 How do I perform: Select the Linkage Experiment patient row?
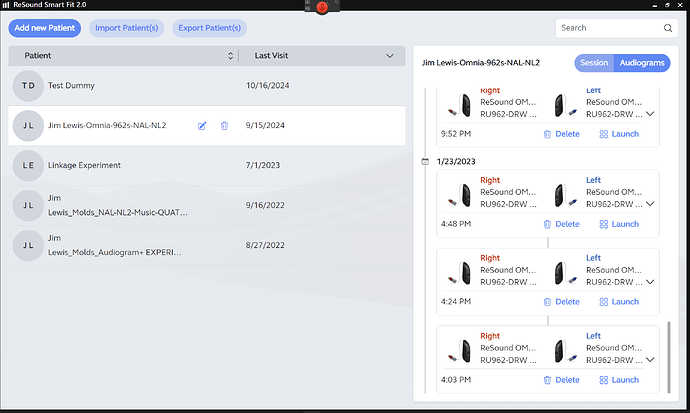coord(207,165)
